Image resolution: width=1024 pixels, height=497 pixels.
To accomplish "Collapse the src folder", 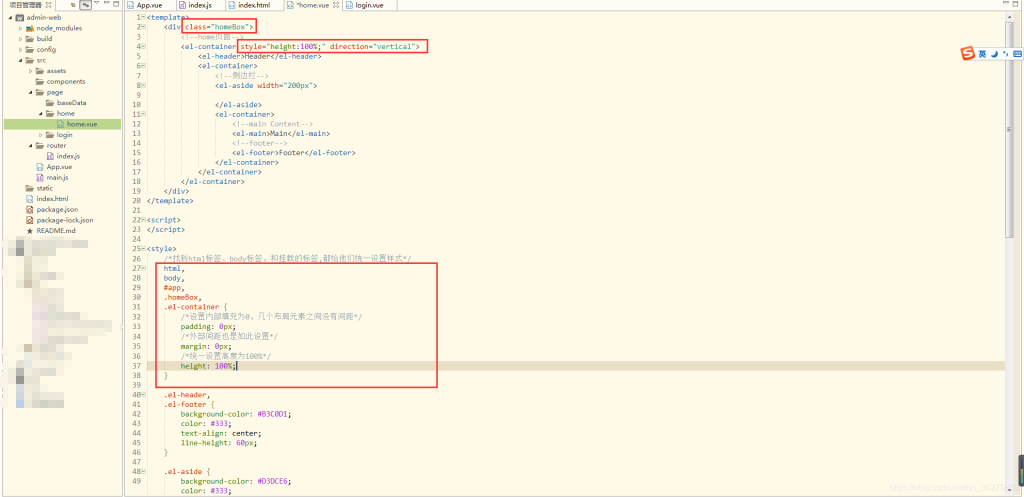I will [x=20, y=60].
